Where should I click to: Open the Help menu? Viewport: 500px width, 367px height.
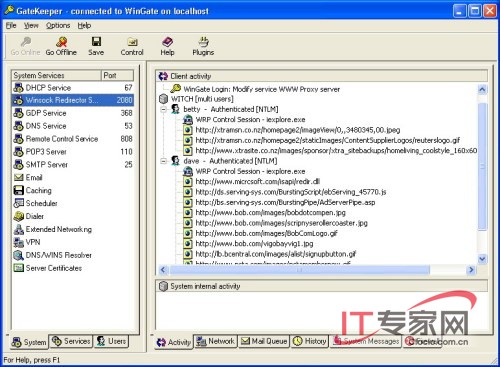pos(84,26)
